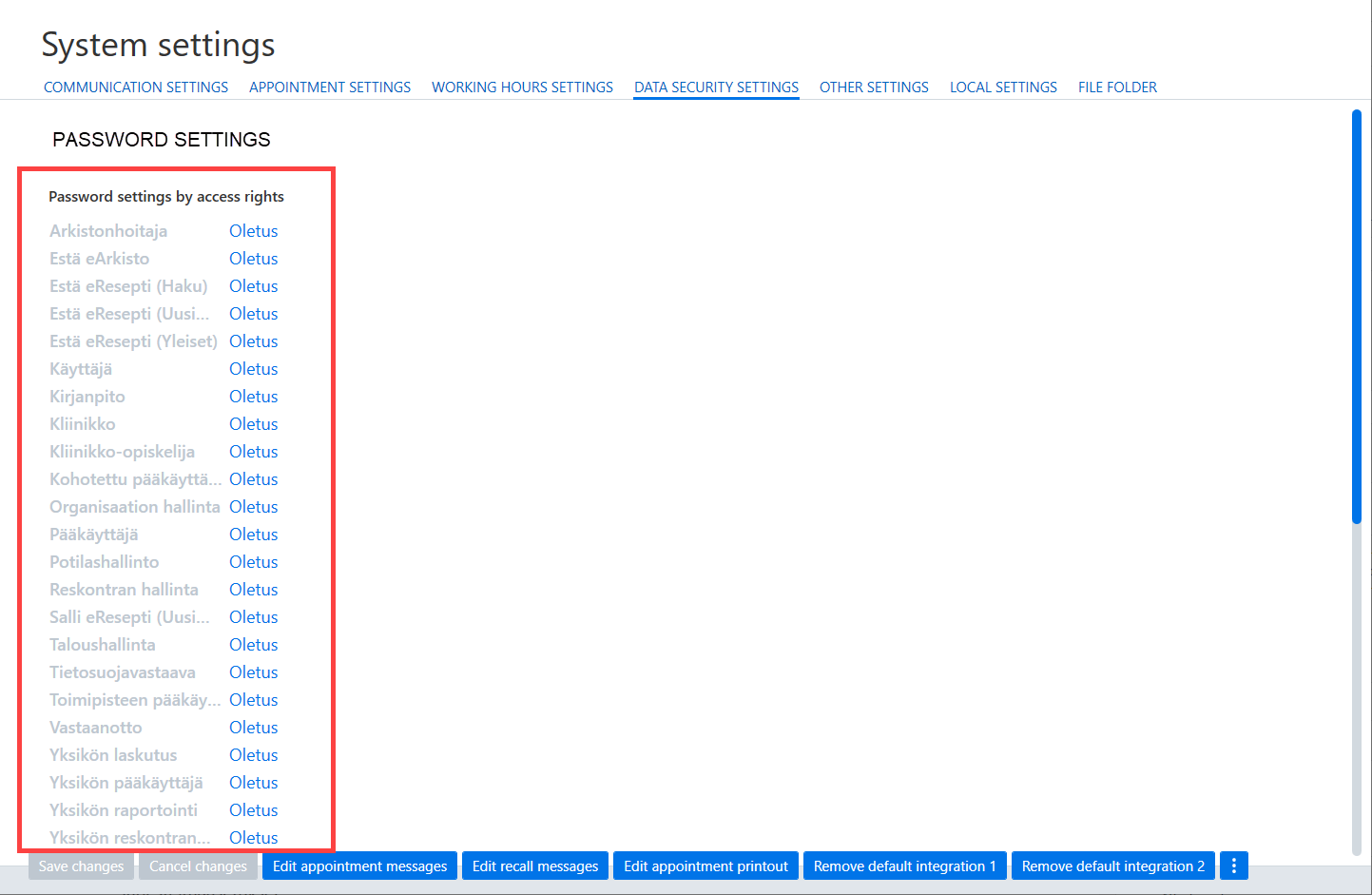Select the Arkistonhoitaja access right label
This screenshot has height=895, width=1372.
click(108, 231)
